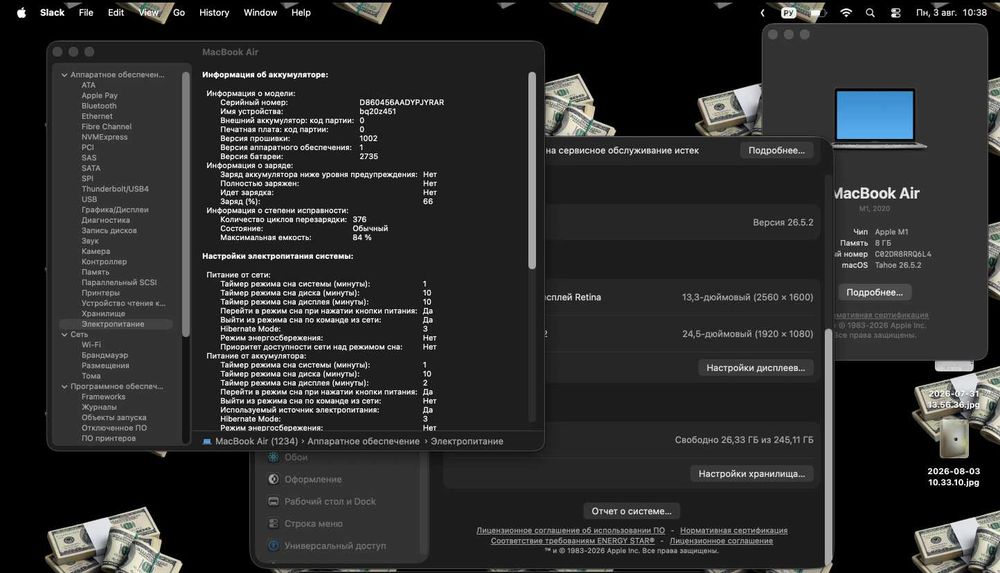Select NVMExpress in sidebar
This screenshot has width=1000, height=573.
point(105,137)
